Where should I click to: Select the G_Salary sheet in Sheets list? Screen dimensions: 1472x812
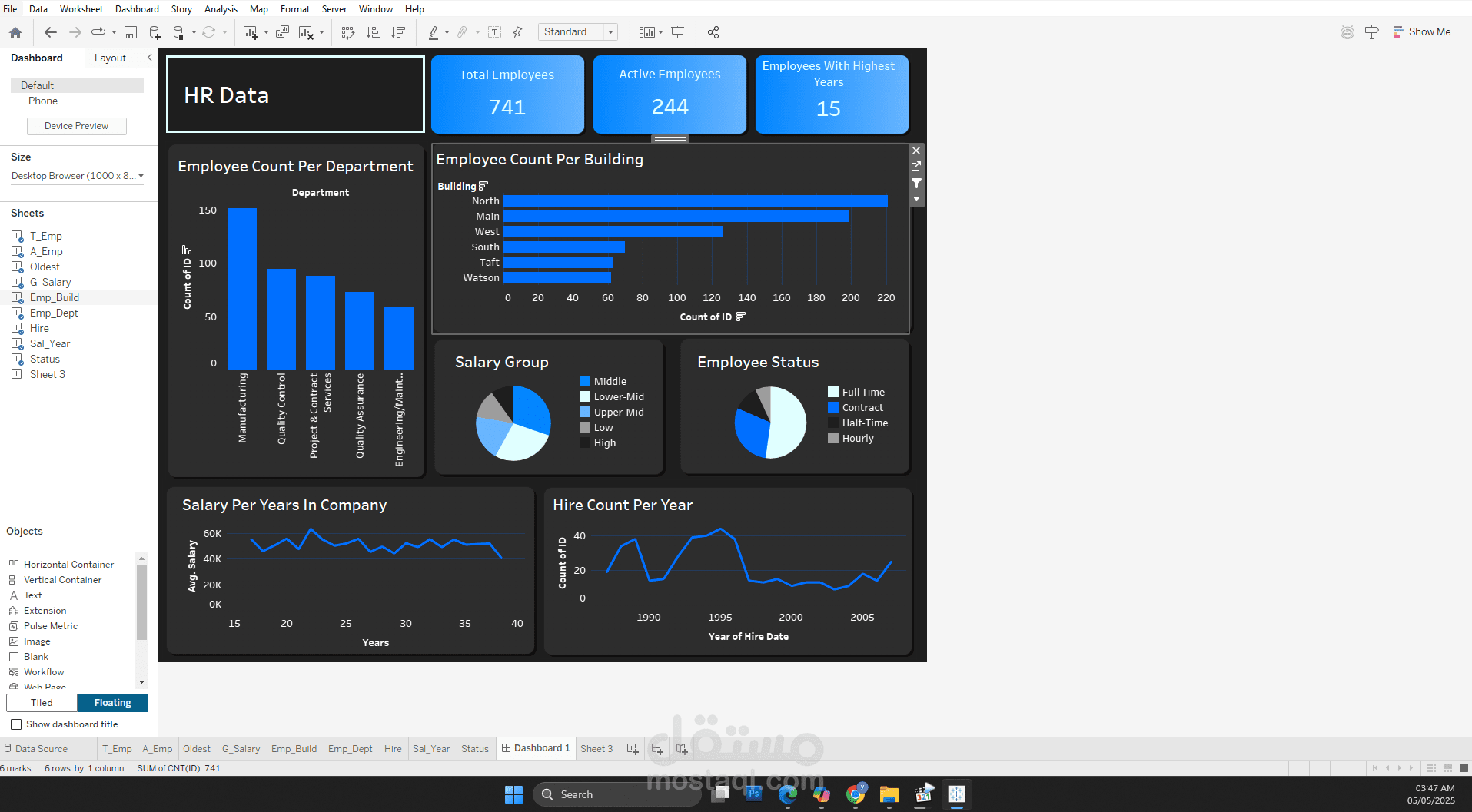click(50, 282)
